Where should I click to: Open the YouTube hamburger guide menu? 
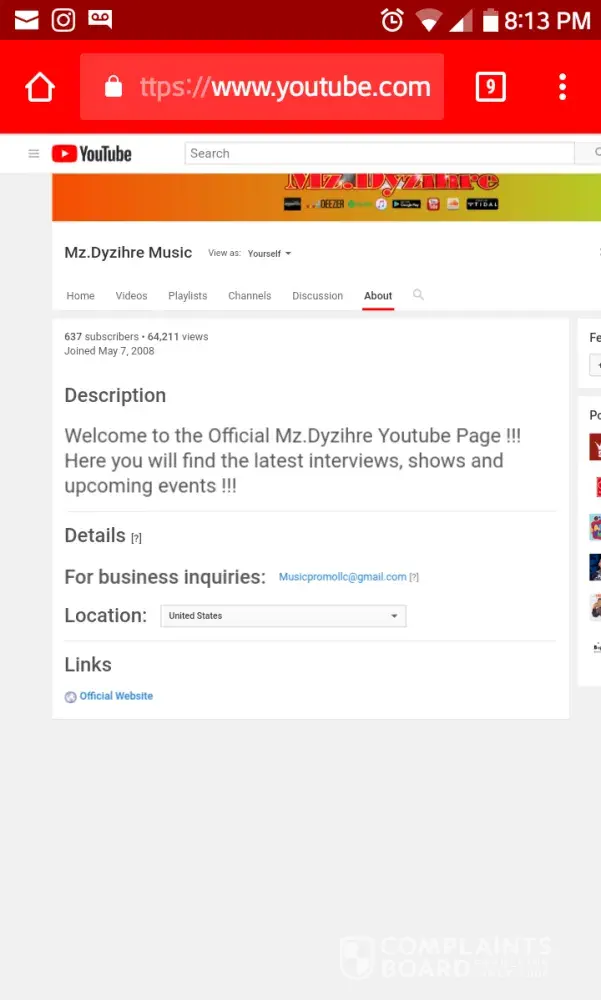click(x=34, y=154)
